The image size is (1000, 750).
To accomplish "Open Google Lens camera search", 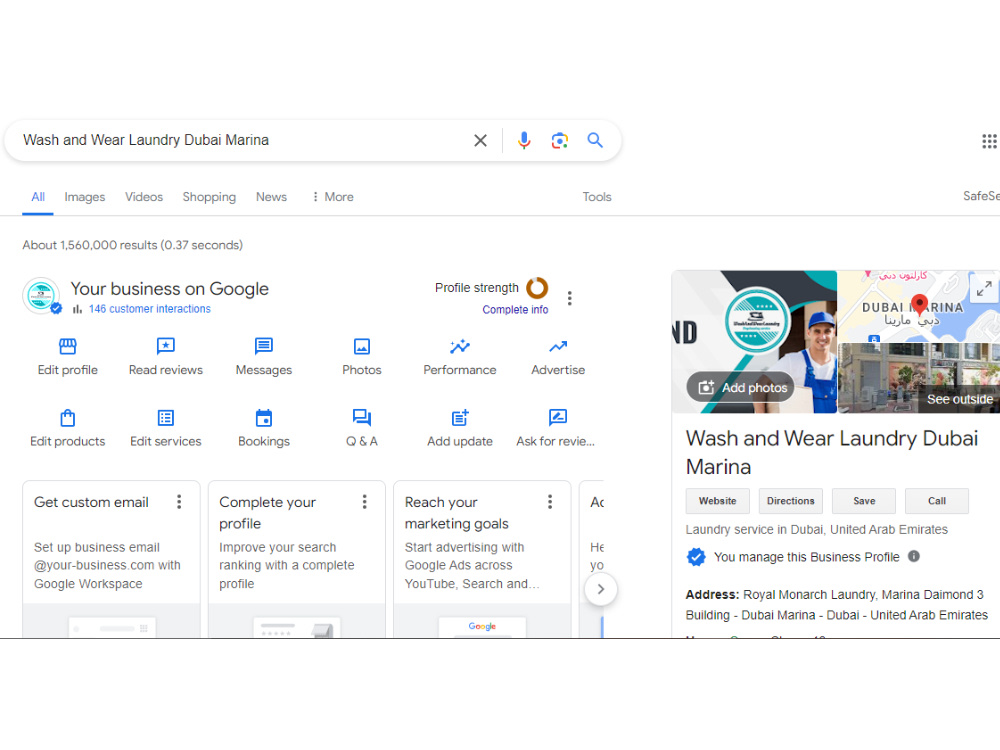I will [x=559, y=140].
